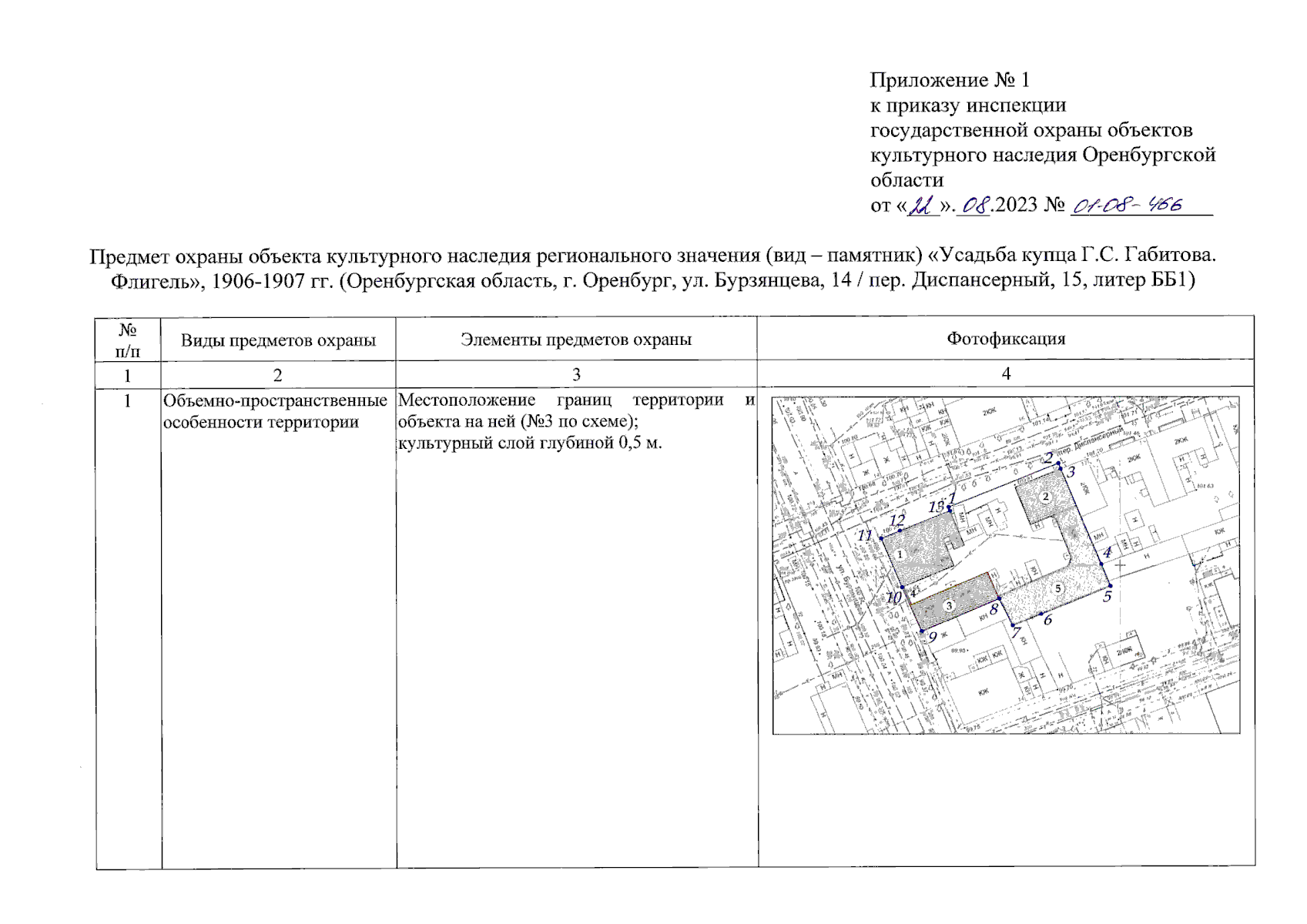Select boundary point 9 marker on scheme
This screenshot has height=924, width=1307.
pyautogui.click(x=923, y=631)
